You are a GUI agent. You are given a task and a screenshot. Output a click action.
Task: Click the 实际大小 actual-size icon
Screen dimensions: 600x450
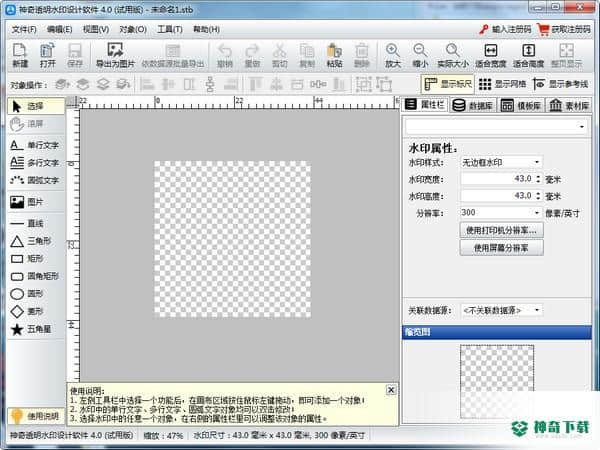click(453, 55)
